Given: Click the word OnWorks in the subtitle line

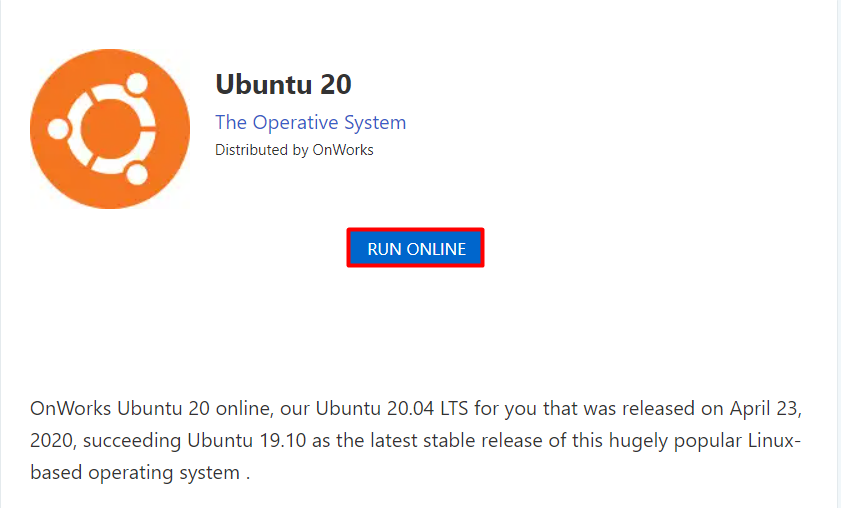Looking at the screenshot, I should pyautogui.click(x=343, y=150).
